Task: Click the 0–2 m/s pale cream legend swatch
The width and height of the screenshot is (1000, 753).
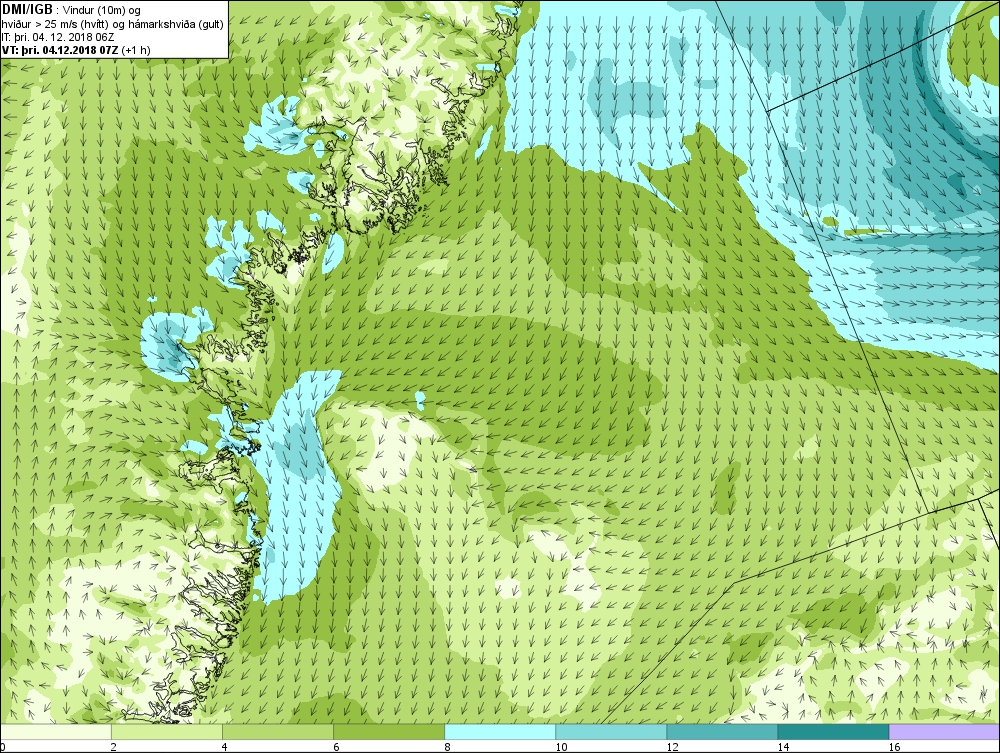Action: [56, 732]
